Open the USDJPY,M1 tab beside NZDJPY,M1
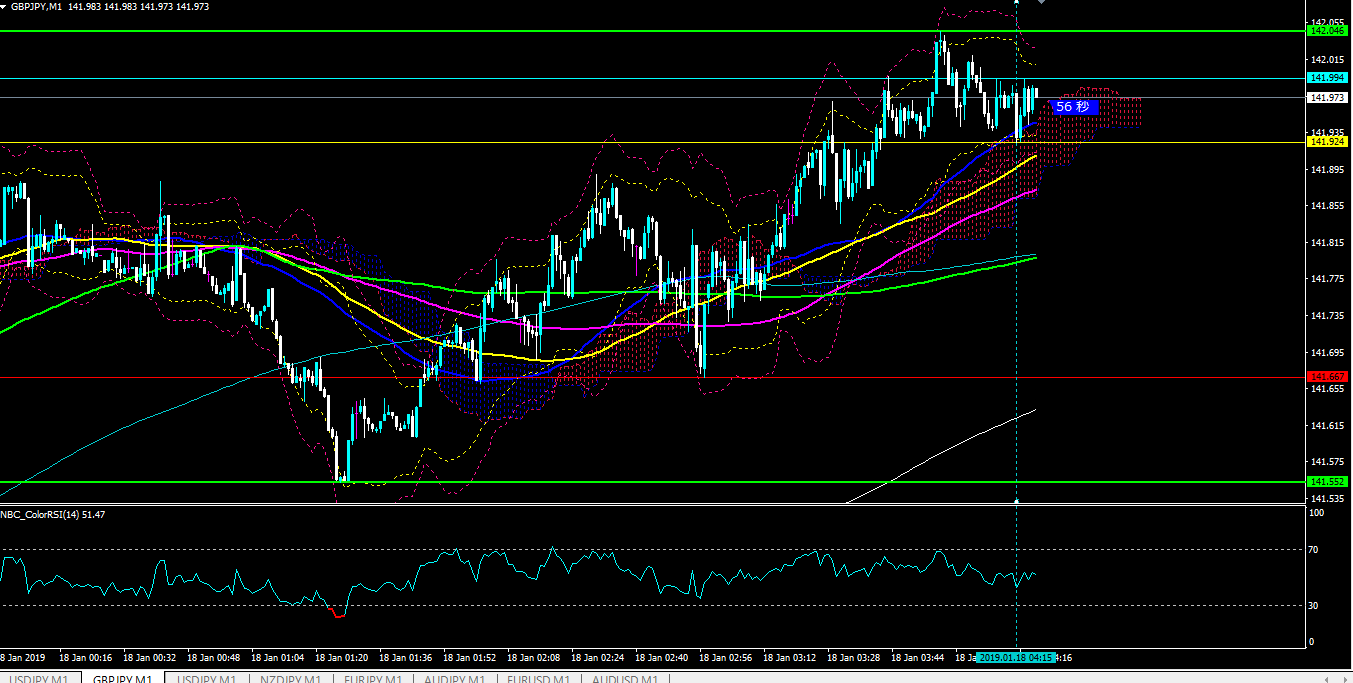Screen dimensions: 1353x683 pos(205,678)
